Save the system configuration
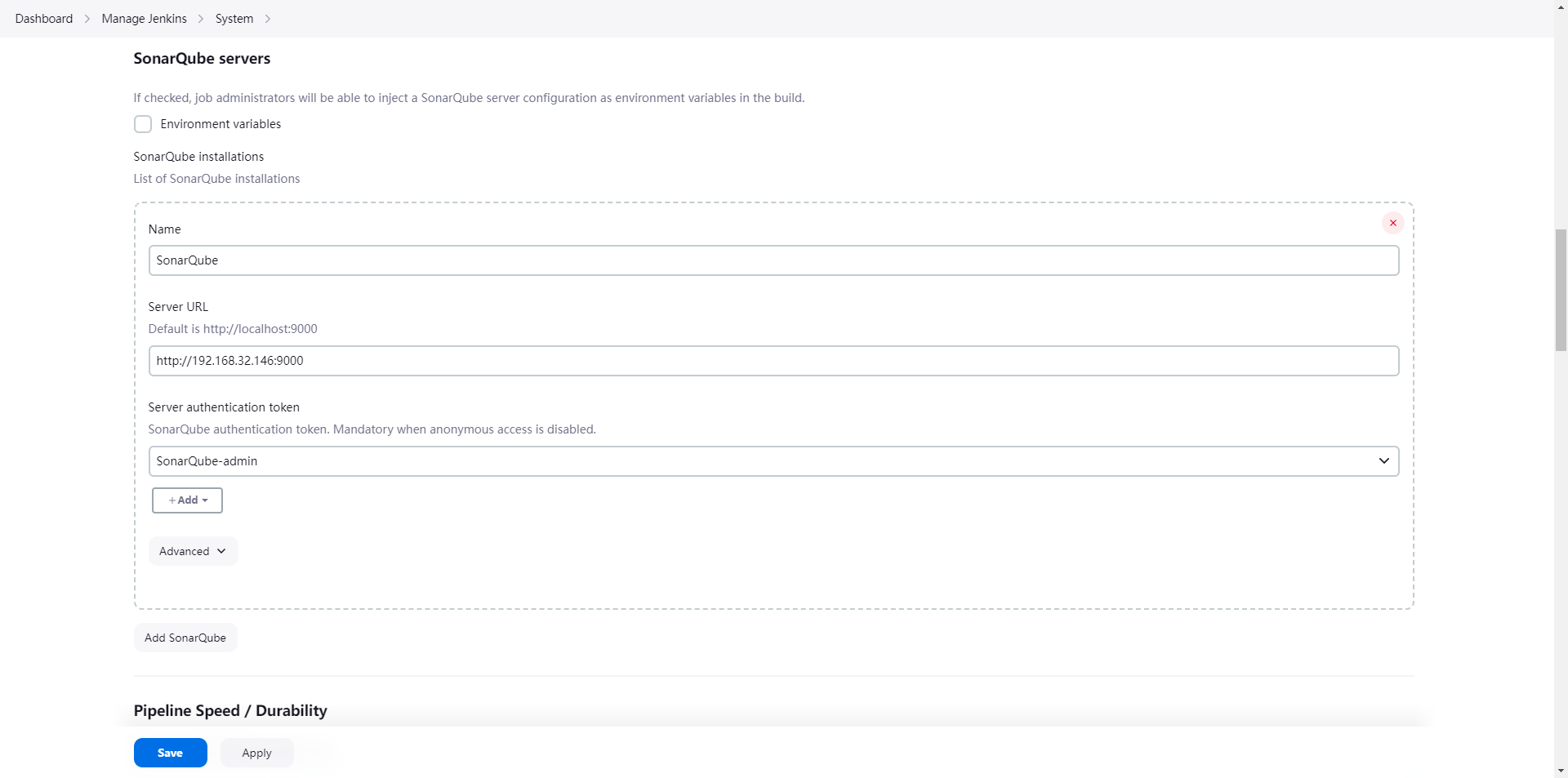The height and width of the screenshot is (778, 1568). (x=170, y=753)
